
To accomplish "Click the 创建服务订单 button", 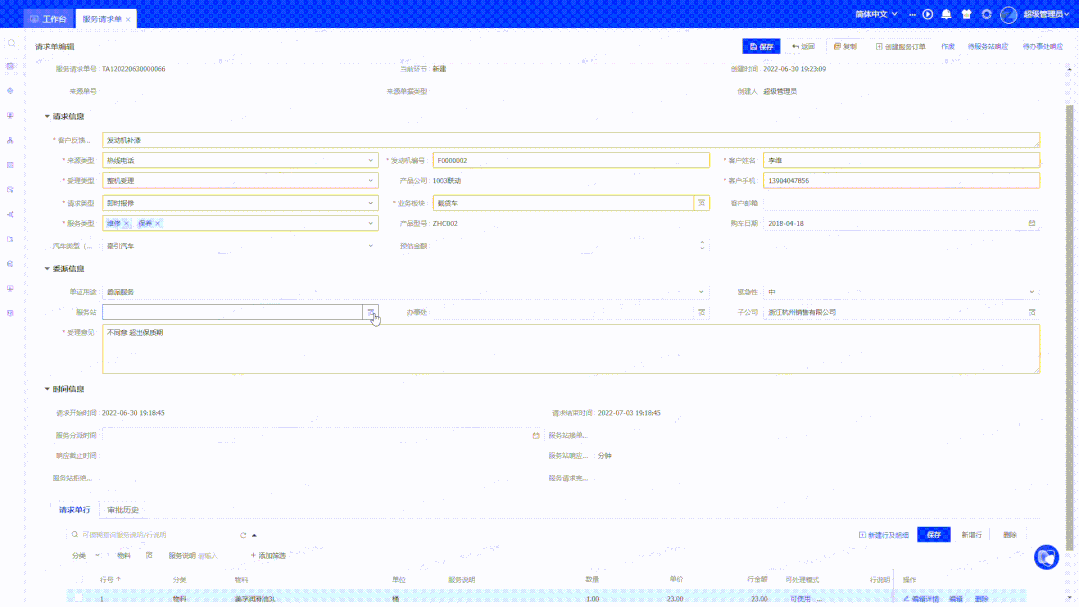I will (x=900, y=46).
